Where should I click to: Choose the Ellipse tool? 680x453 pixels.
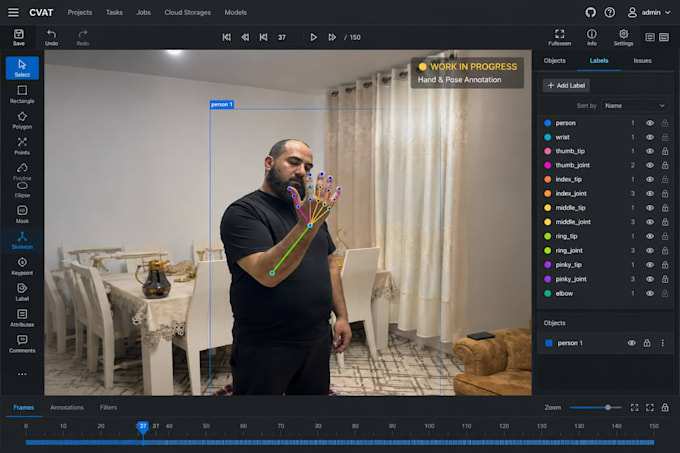click(x=22, y=189)
